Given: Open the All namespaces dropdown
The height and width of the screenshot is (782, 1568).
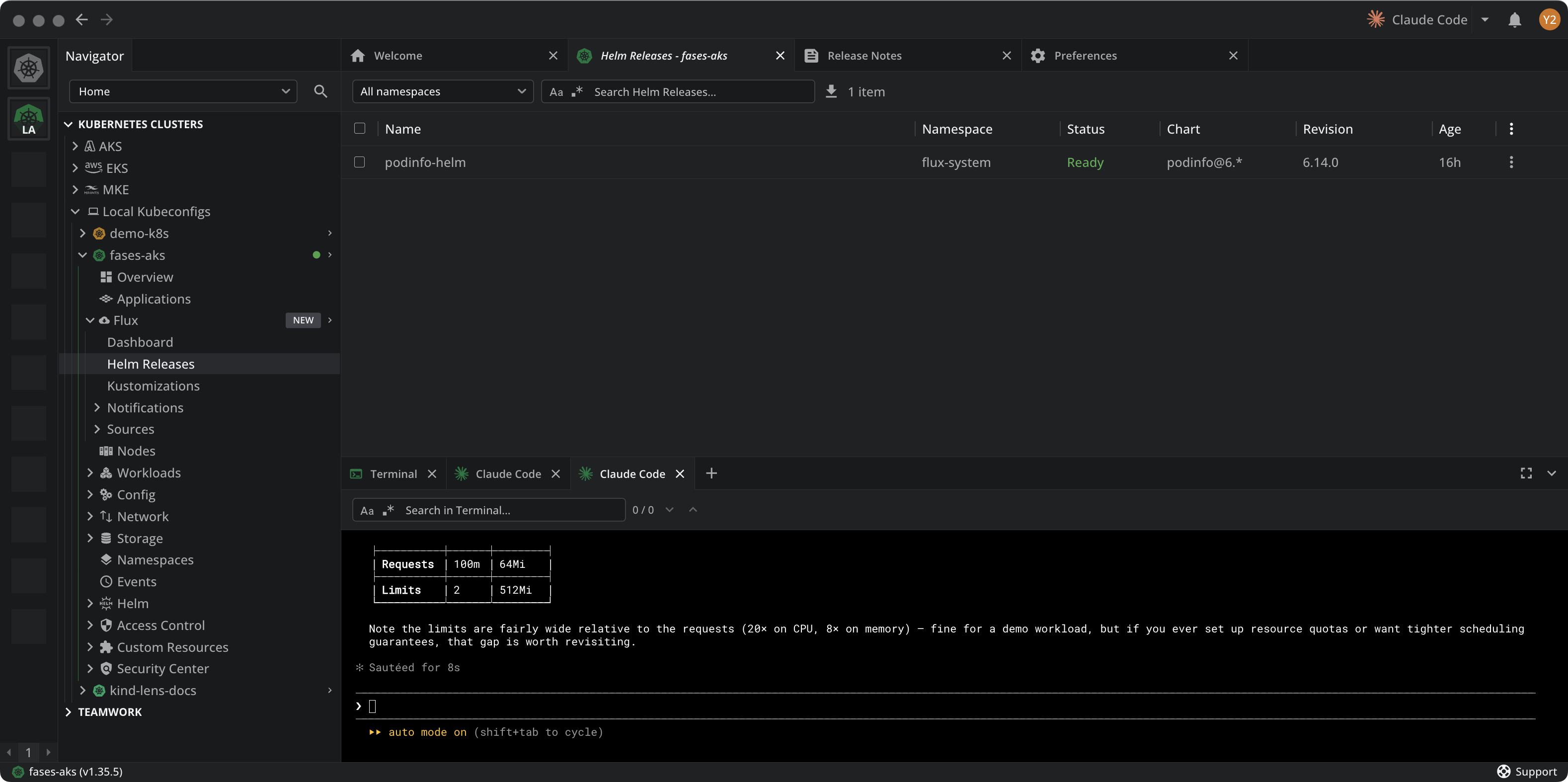Looking at the screenshot, I should [443, 91].
